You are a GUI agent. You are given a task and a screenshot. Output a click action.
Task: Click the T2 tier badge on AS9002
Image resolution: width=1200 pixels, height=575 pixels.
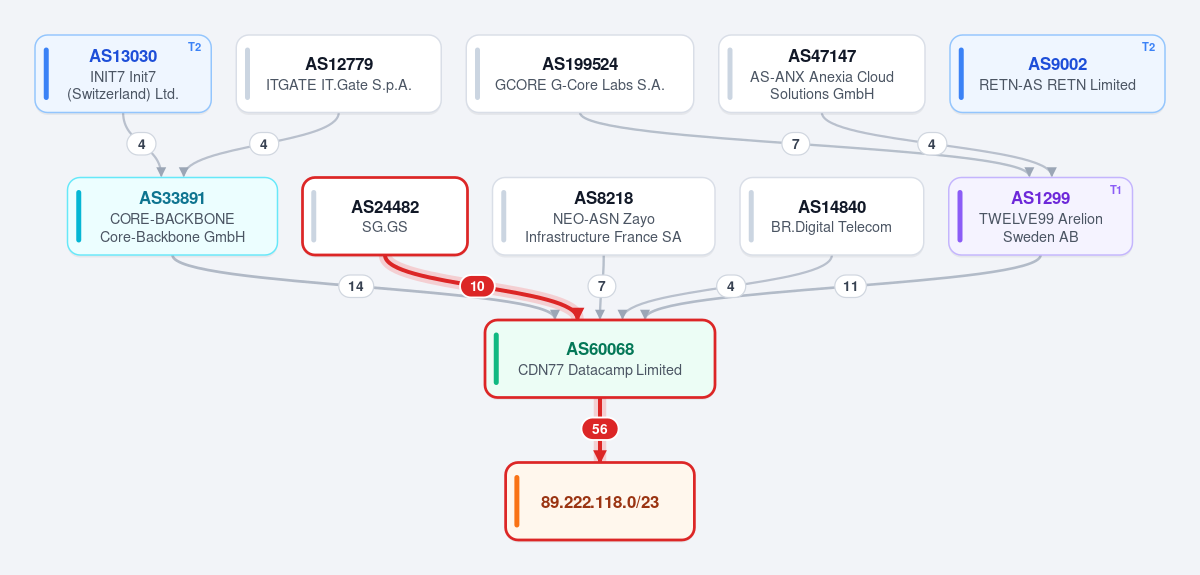point(1148,47)
